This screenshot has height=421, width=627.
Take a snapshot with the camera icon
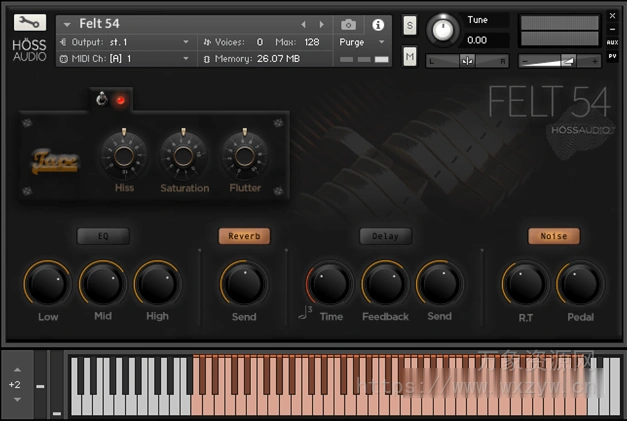click(x=348, y=25)
